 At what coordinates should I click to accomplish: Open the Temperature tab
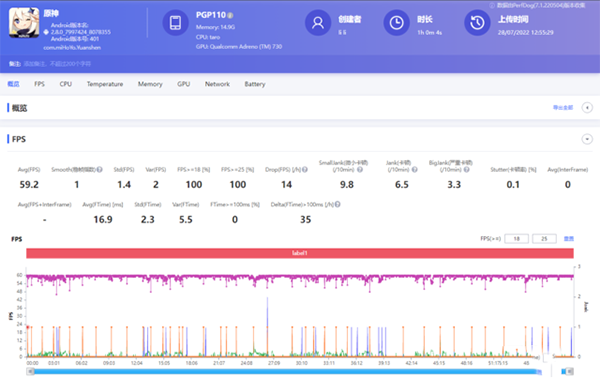point(105,84)
